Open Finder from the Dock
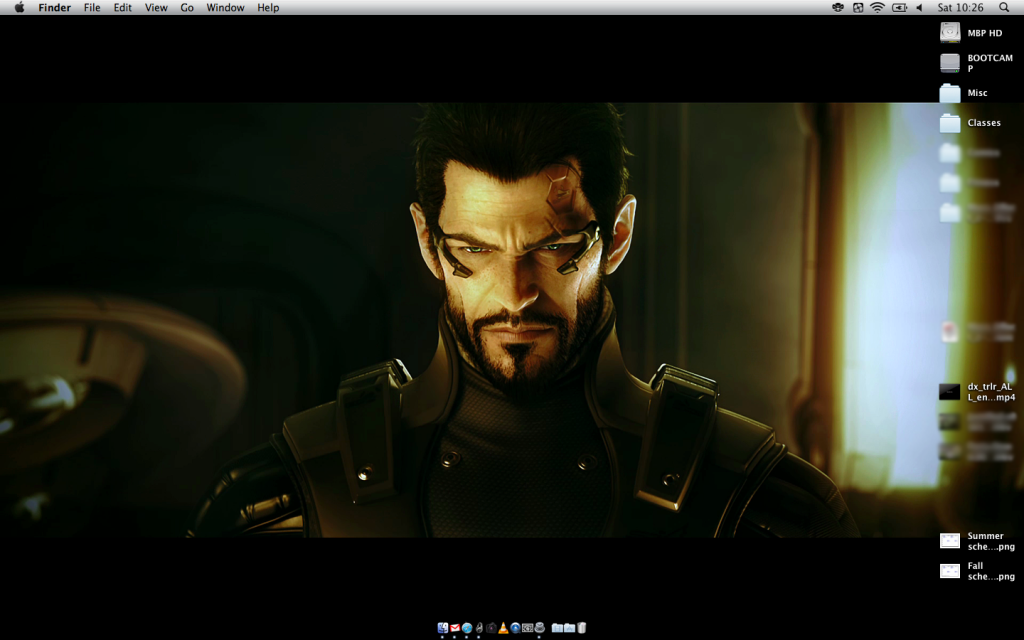 point(443,628)
